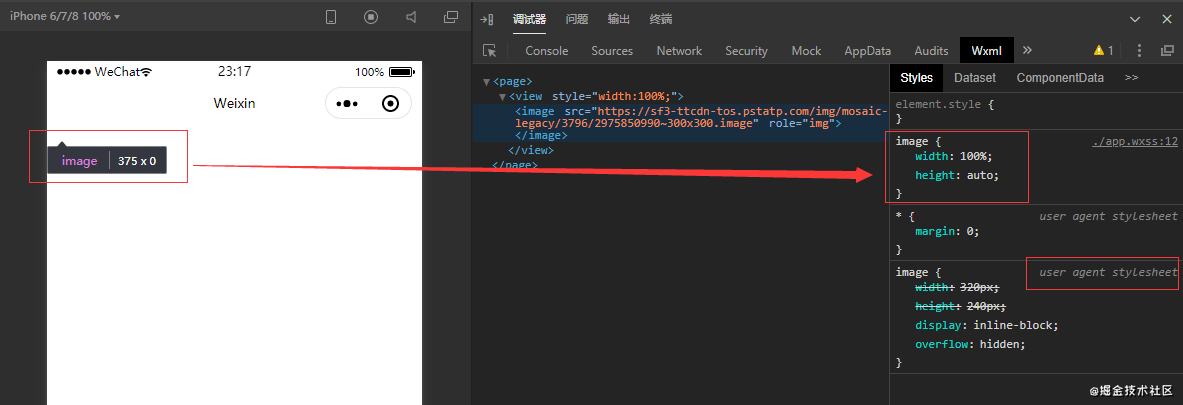1183x405 pixels.
Task: Click the Weixin navigation title
Action: pyautogui.click(x=234, y=103)
